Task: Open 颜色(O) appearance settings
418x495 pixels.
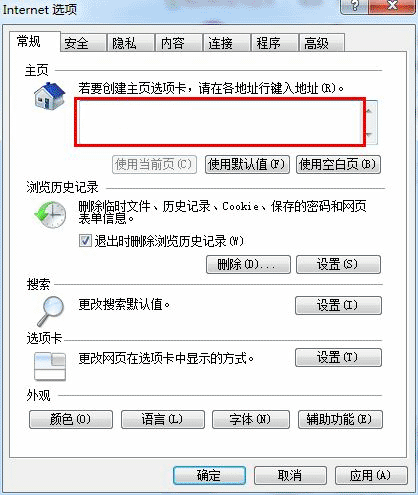Action: (71, 419)
